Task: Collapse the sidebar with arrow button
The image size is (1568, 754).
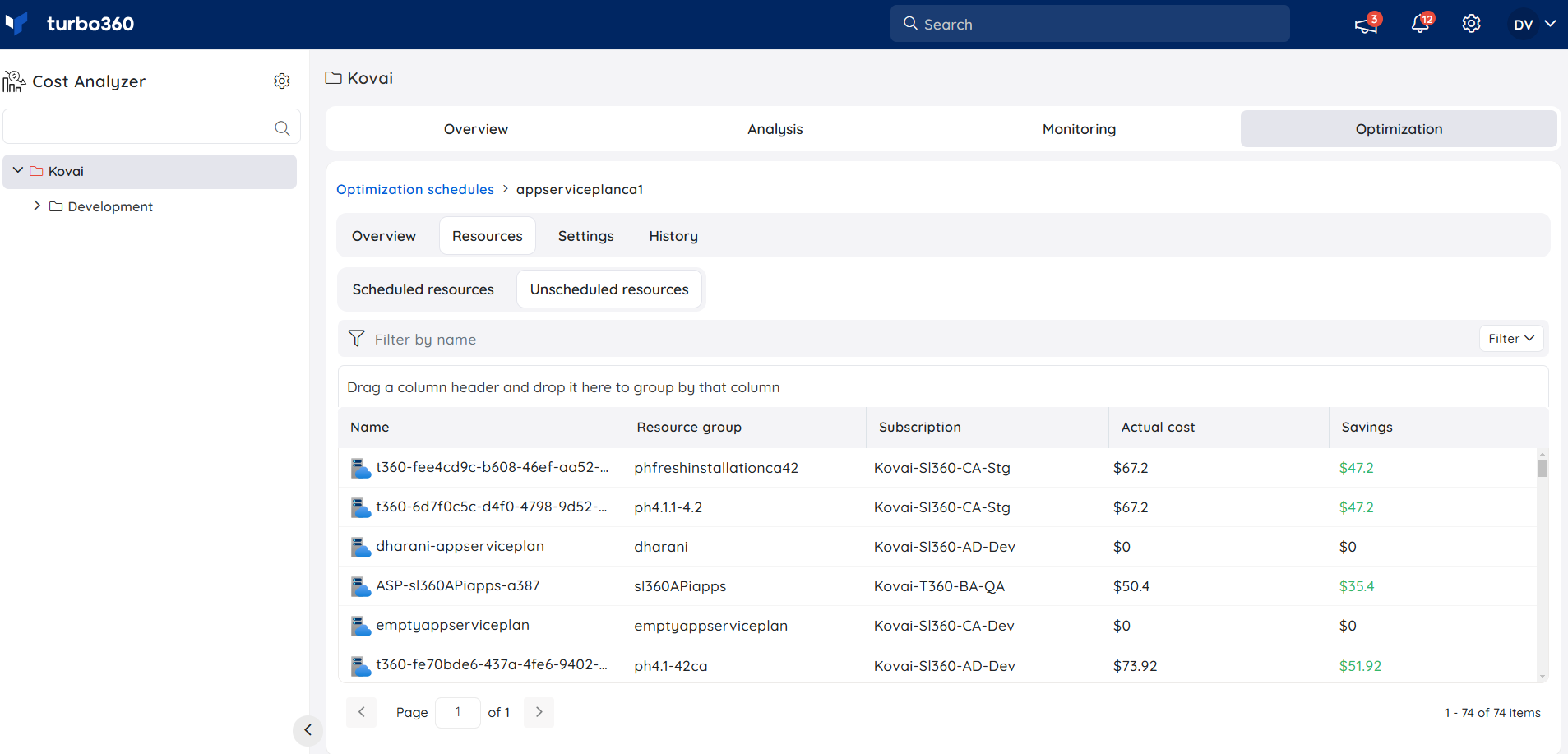Action: (308, 729)
